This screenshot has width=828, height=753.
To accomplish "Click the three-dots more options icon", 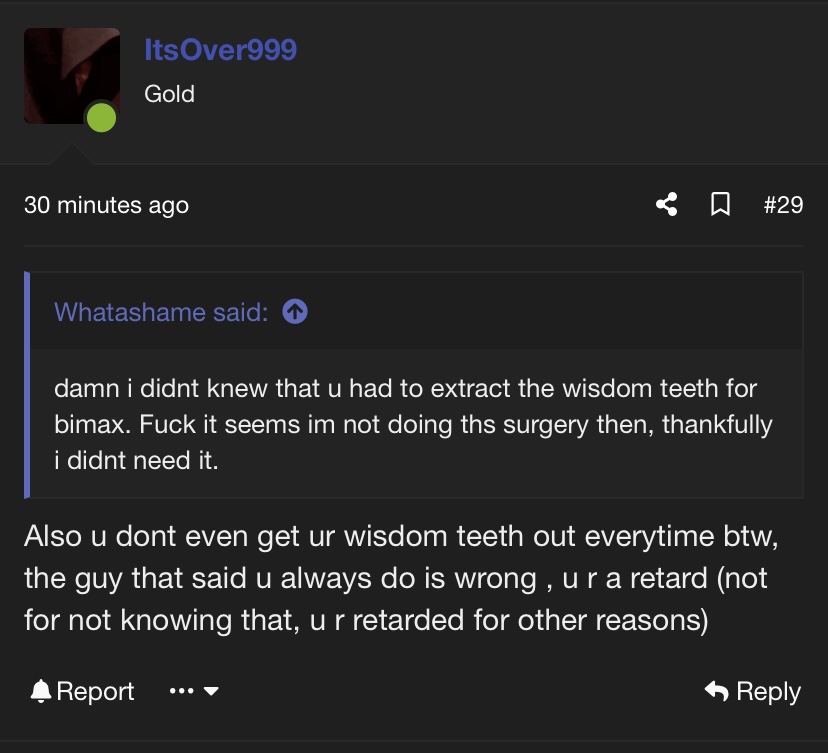I will (x=181, y=691).
